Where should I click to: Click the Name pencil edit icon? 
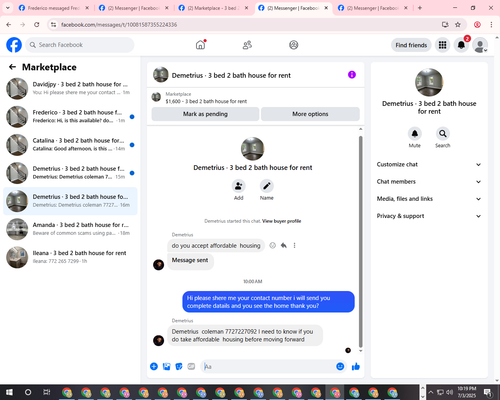pyautogui.click(x=267, y=186)
